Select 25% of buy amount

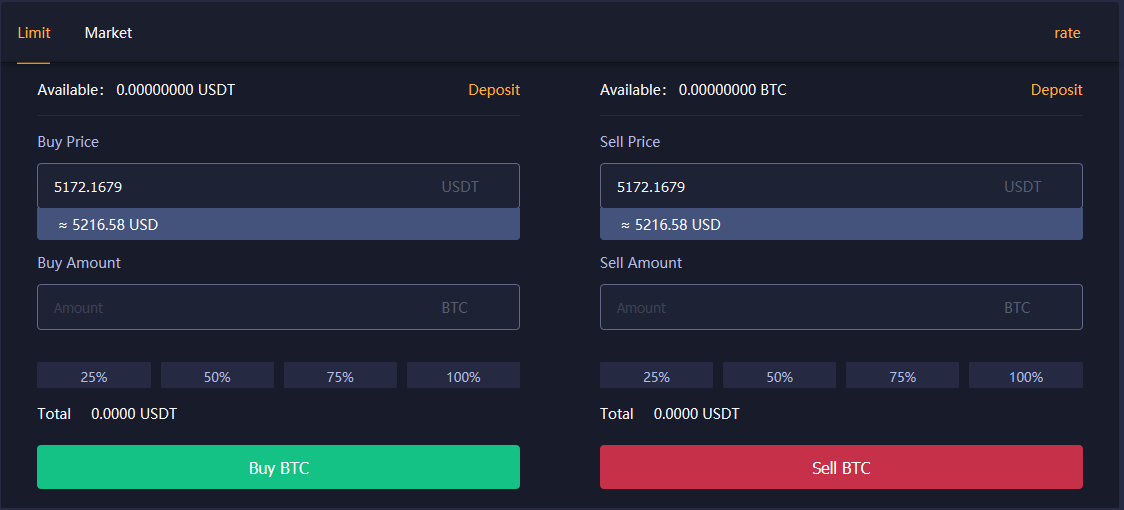coord(94,377)
